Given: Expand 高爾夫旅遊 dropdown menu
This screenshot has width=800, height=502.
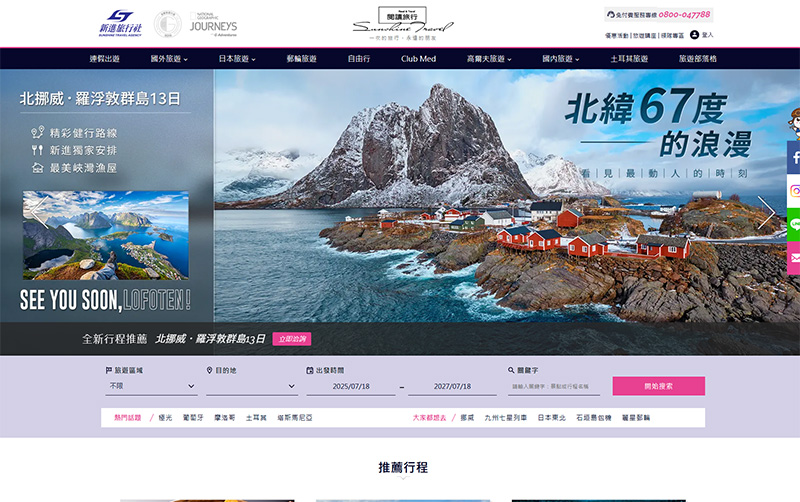Looking at the screenshot, I should pos(489,59).
